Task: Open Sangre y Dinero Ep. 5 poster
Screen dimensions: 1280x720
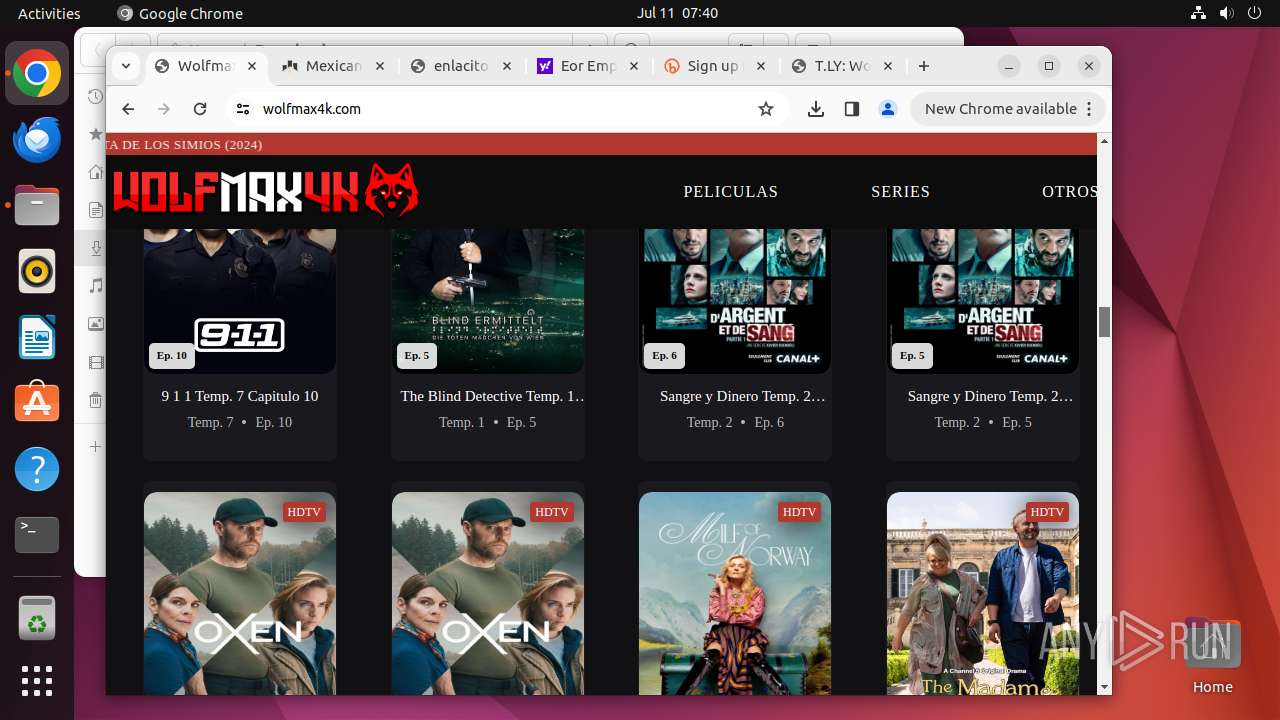Action: (983, 300)
